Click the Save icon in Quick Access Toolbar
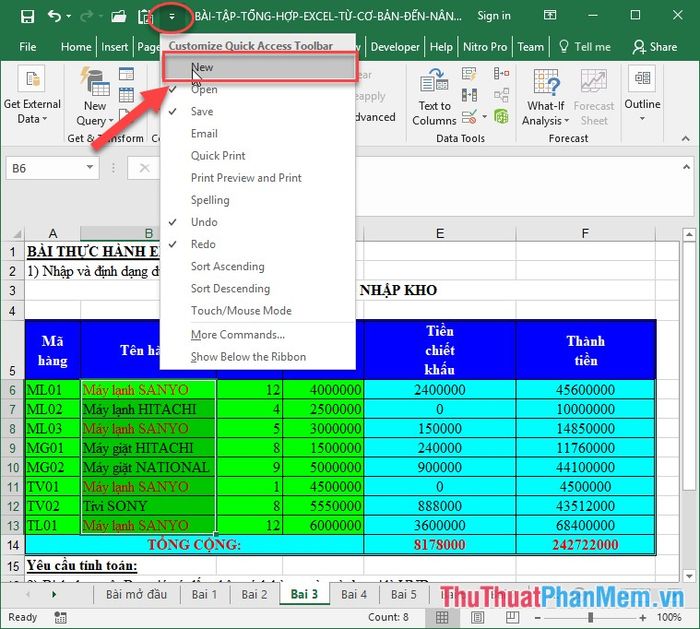Screen dimensions: 700x629 click(27, 16)
